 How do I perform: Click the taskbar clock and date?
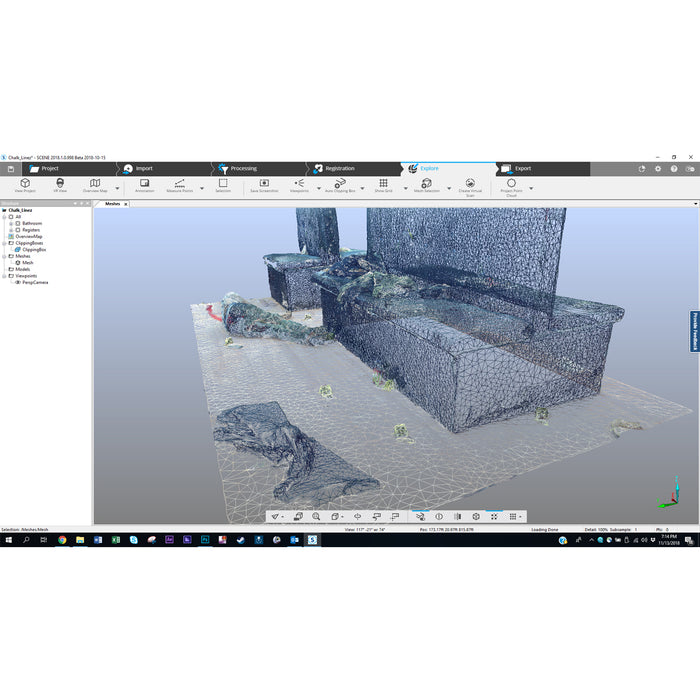click(669, 540)
